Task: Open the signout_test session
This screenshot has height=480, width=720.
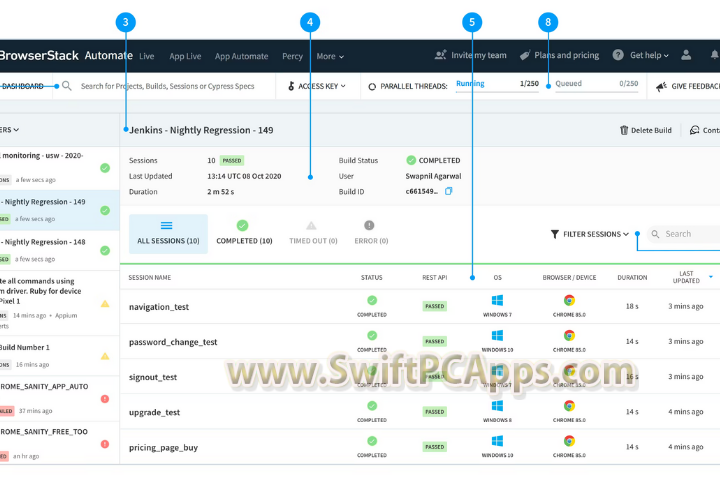Action: click(x=152, y=377)
